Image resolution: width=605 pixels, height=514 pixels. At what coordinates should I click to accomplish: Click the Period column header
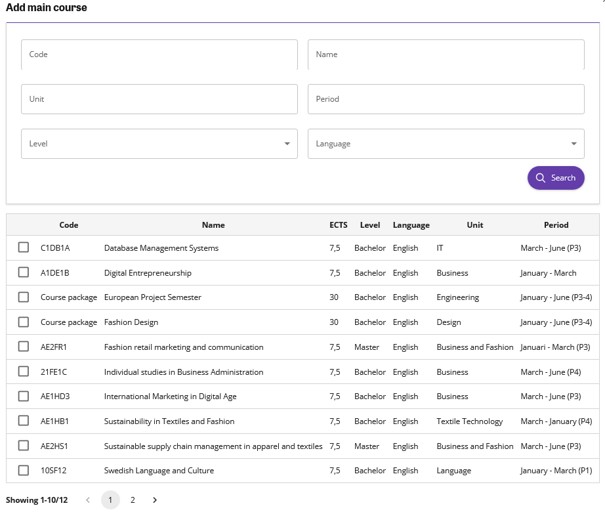[556, 225]
